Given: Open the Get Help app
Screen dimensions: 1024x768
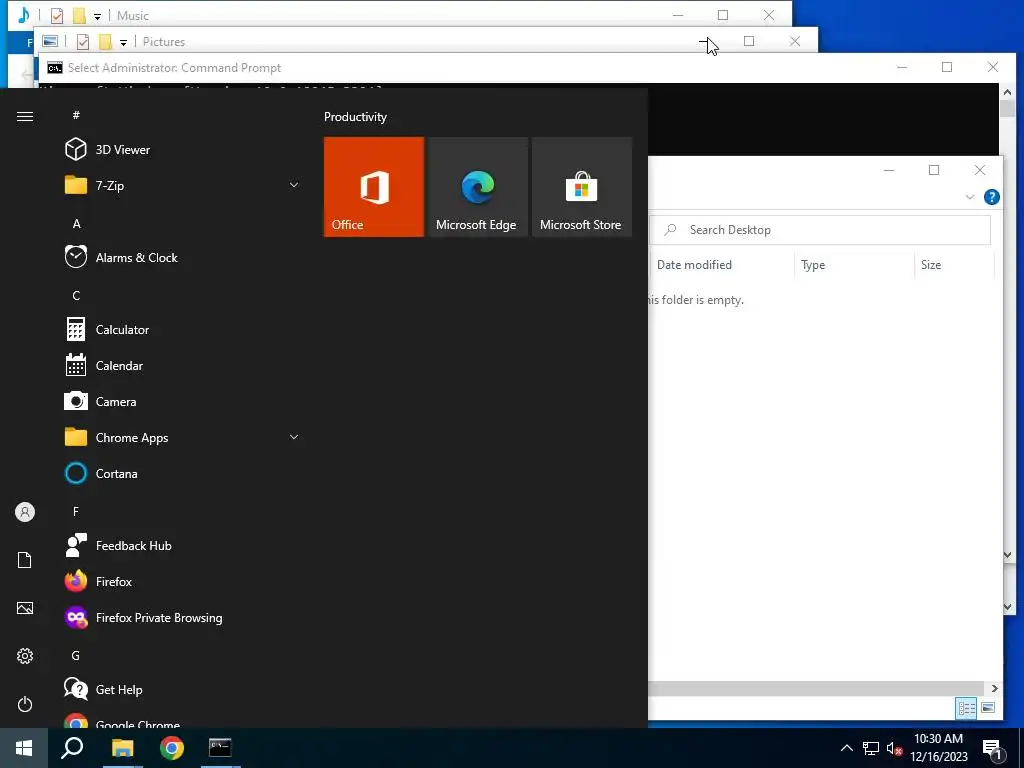Looking at the screenshot, I should (183, 690).
